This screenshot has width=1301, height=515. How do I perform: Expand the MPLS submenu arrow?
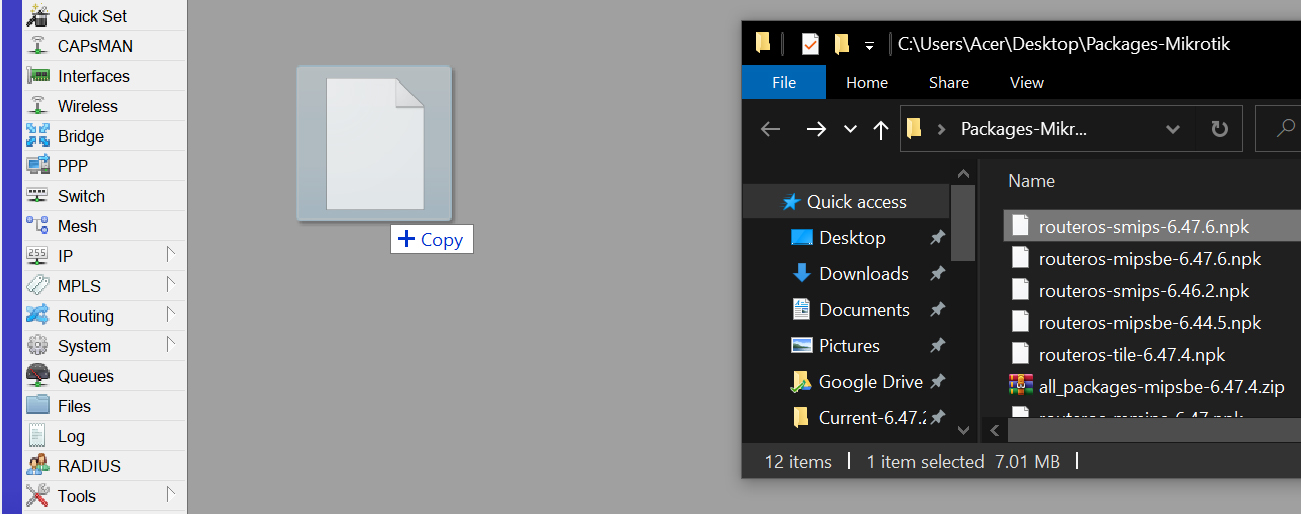[171, 285]
